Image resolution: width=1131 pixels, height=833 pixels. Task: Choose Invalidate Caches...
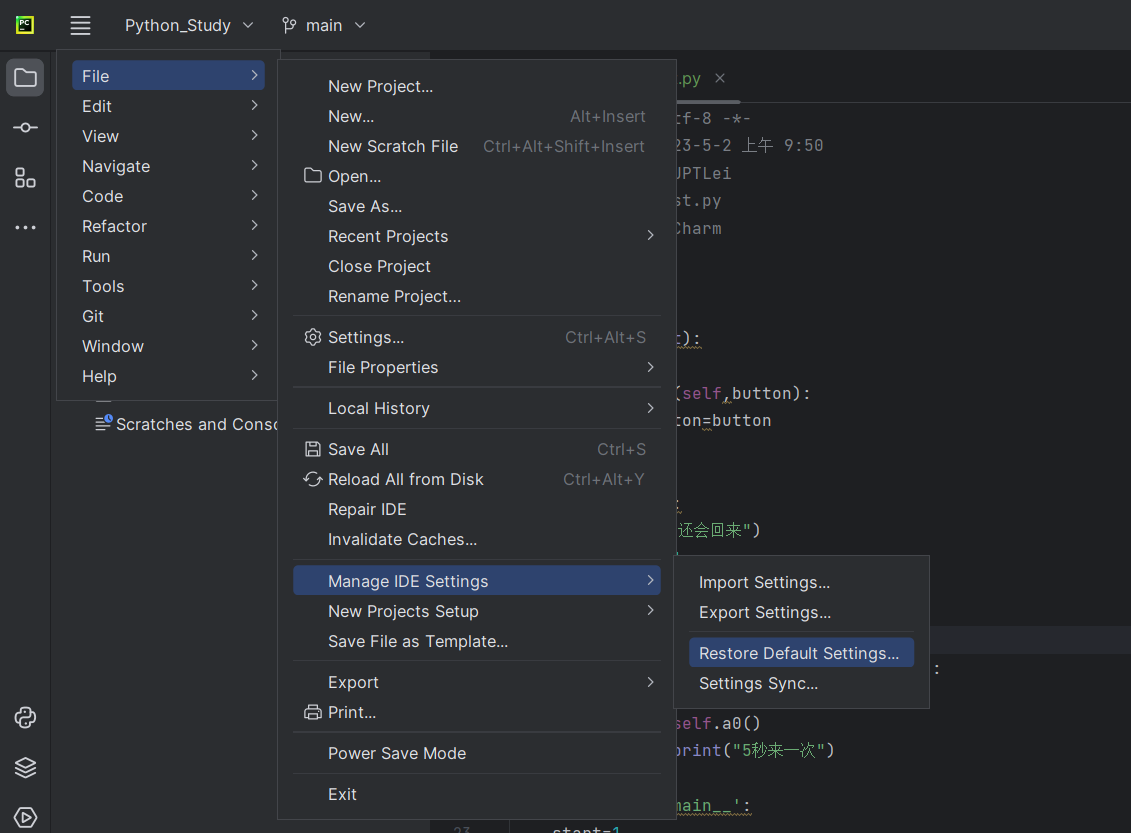[477, 539]
